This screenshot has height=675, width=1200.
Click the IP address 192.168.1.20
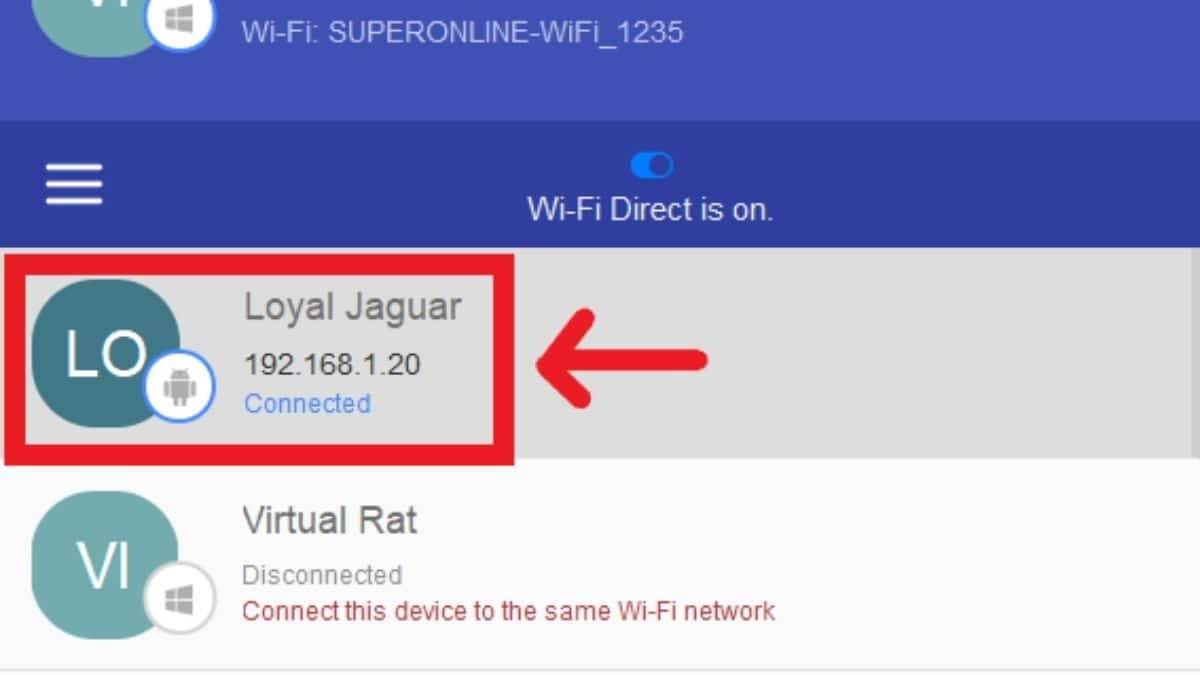pos(332,365)
